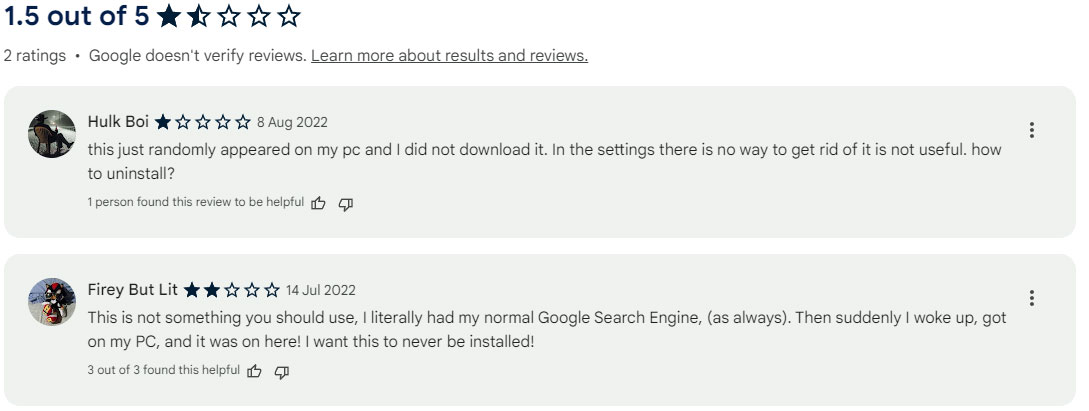Click the '1.5 out of 5' heading
Image resolution: width=1089 pixels, height=411 pixels.
78,17
